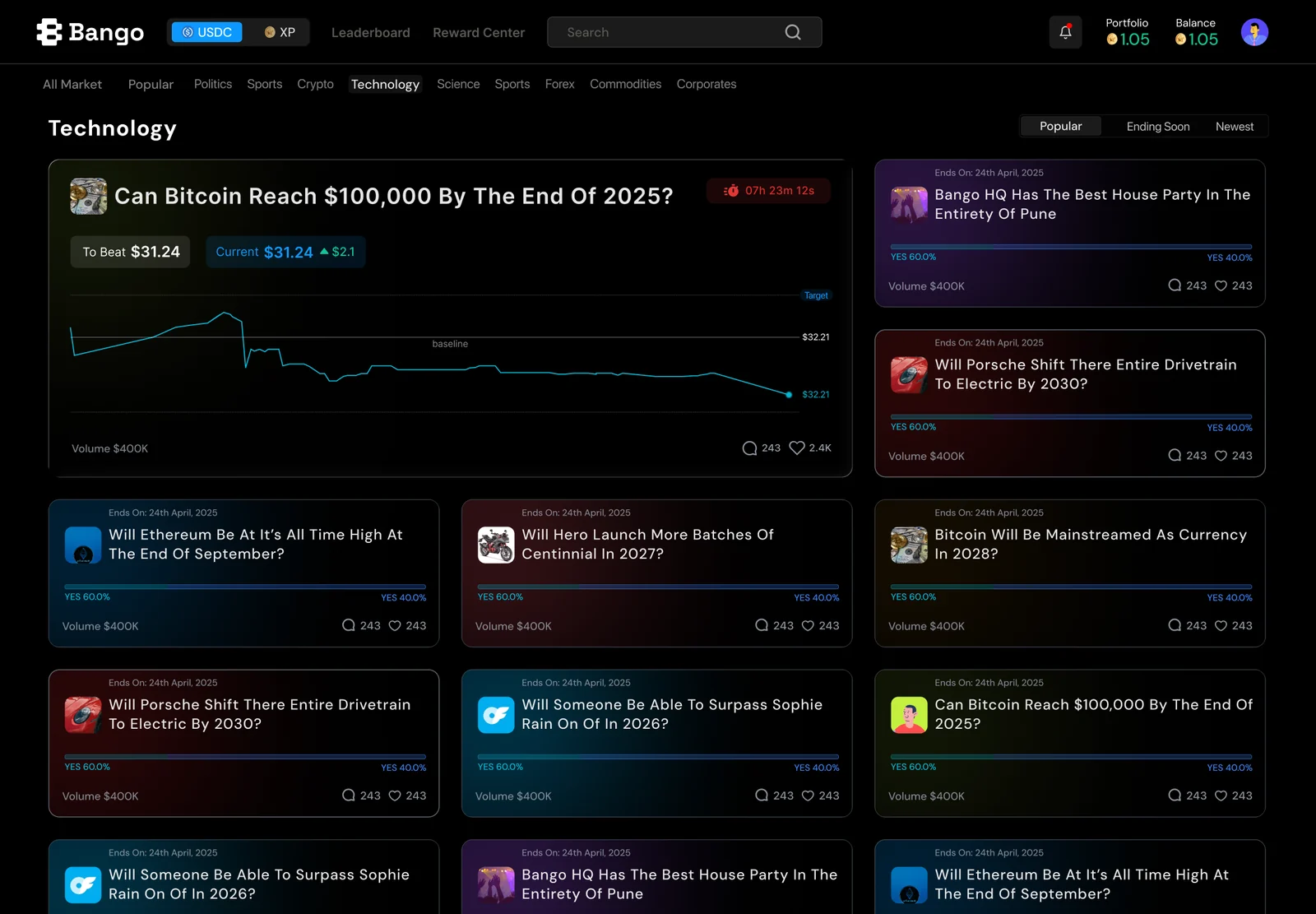
Task: Open the notifications bell
Action: [1065, 32]
